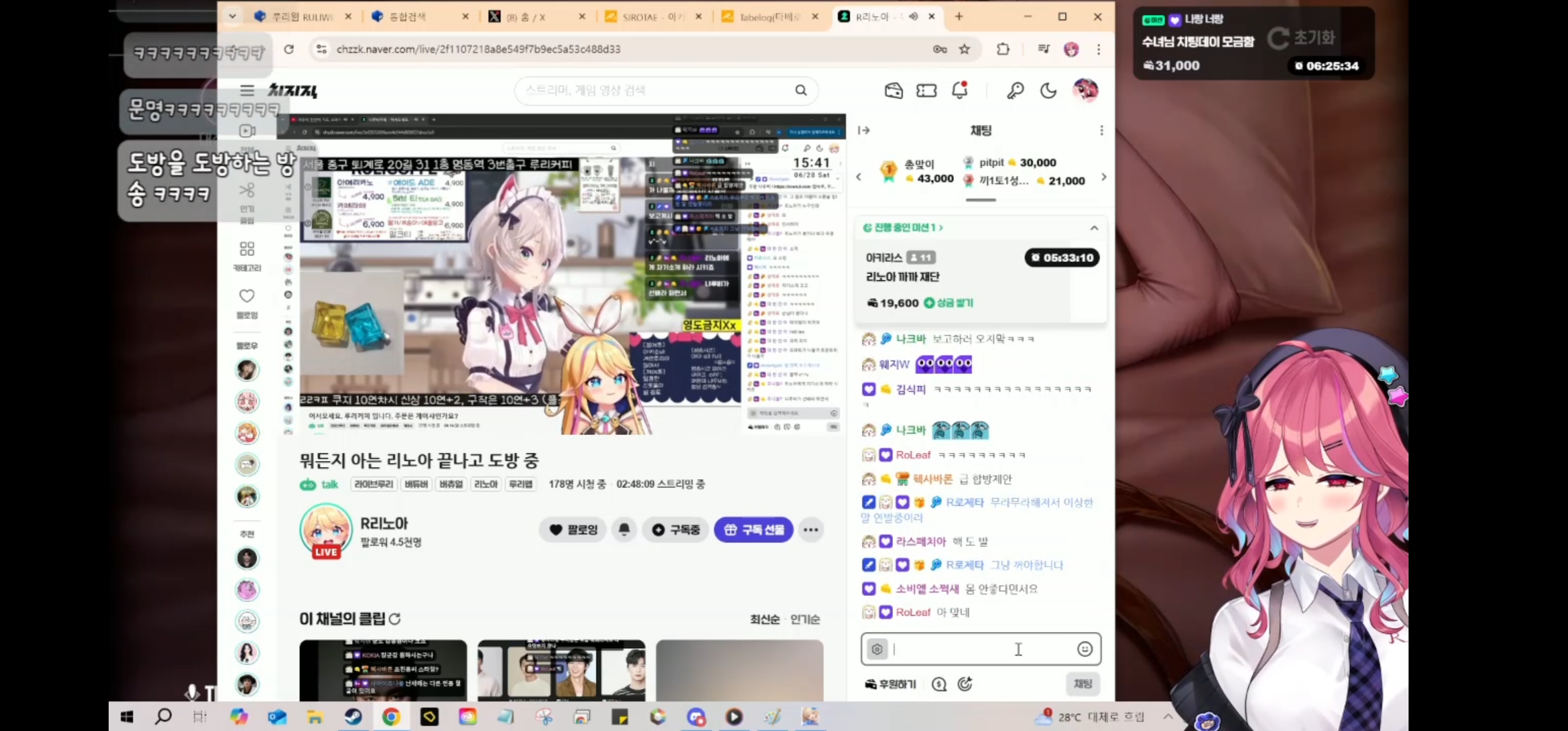Open 인기 클립 in sidebar
The height and width of the screenshot is (731, 1568).
(x=246, y=203)
